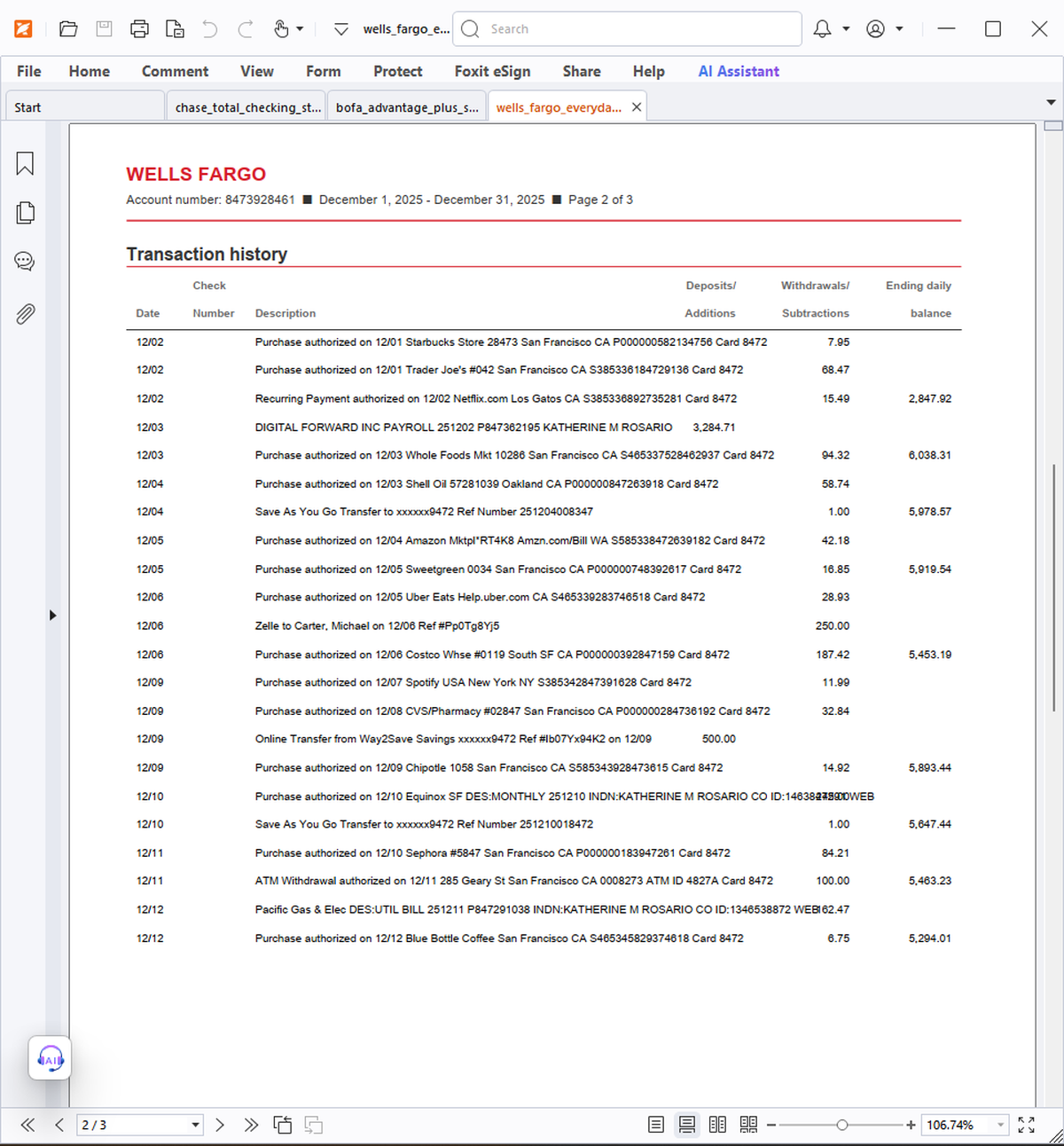The width and height of the screenshot is (1064, 1146).
Task: Open notifications via the bell icon
Action: click(x=822, y=29)
